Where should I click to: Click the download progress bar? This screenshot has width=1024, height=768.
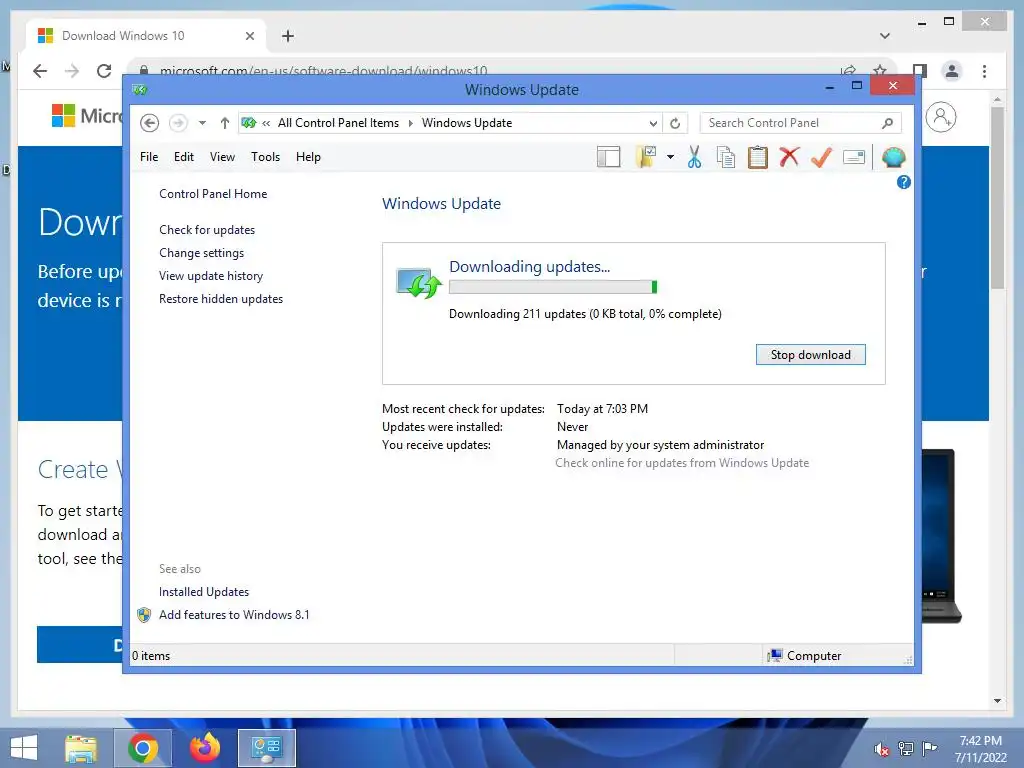tap(553, 287)
